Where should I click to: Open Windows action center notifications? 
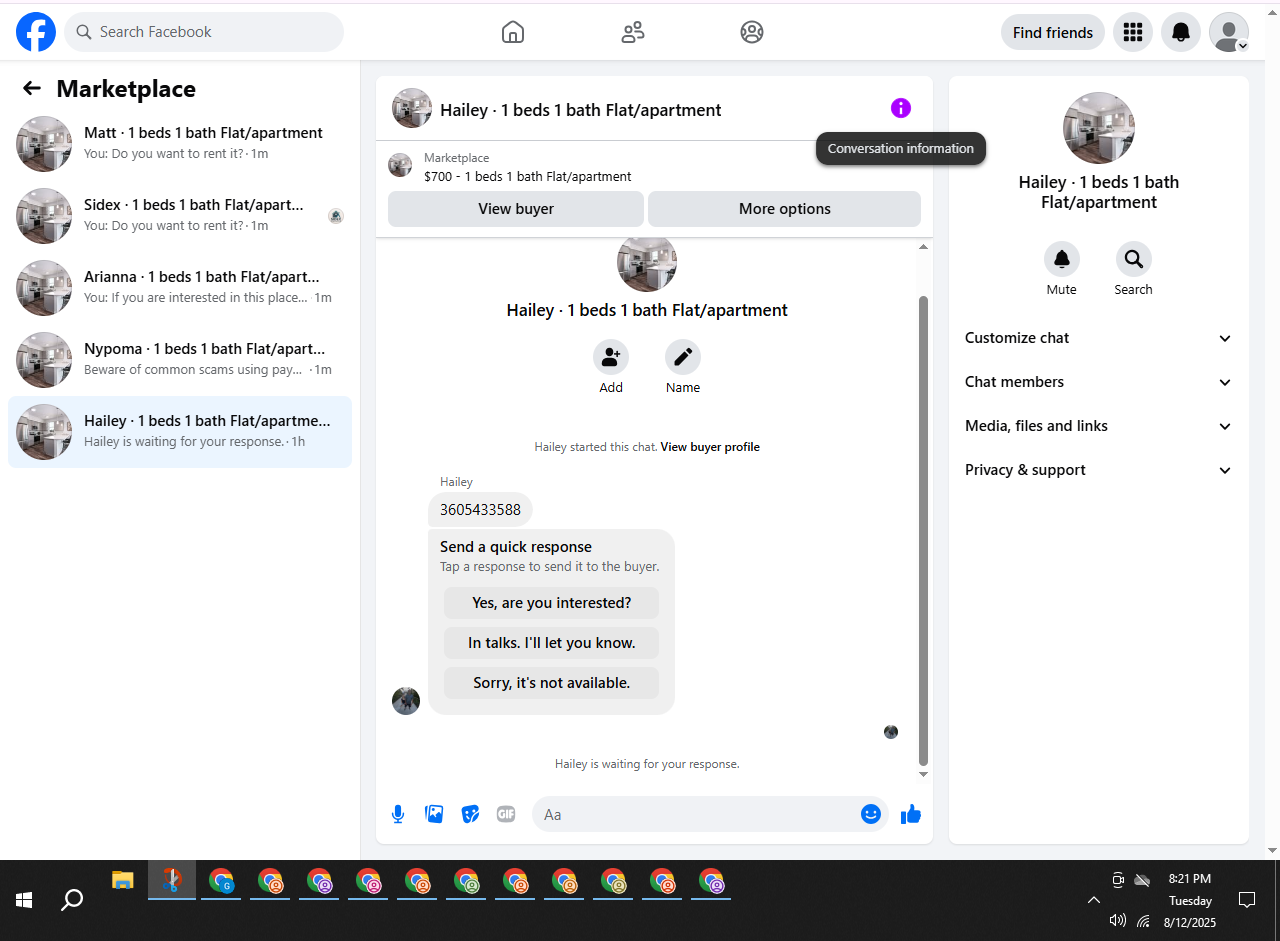pyautogui.click(x=1247, y=900)
